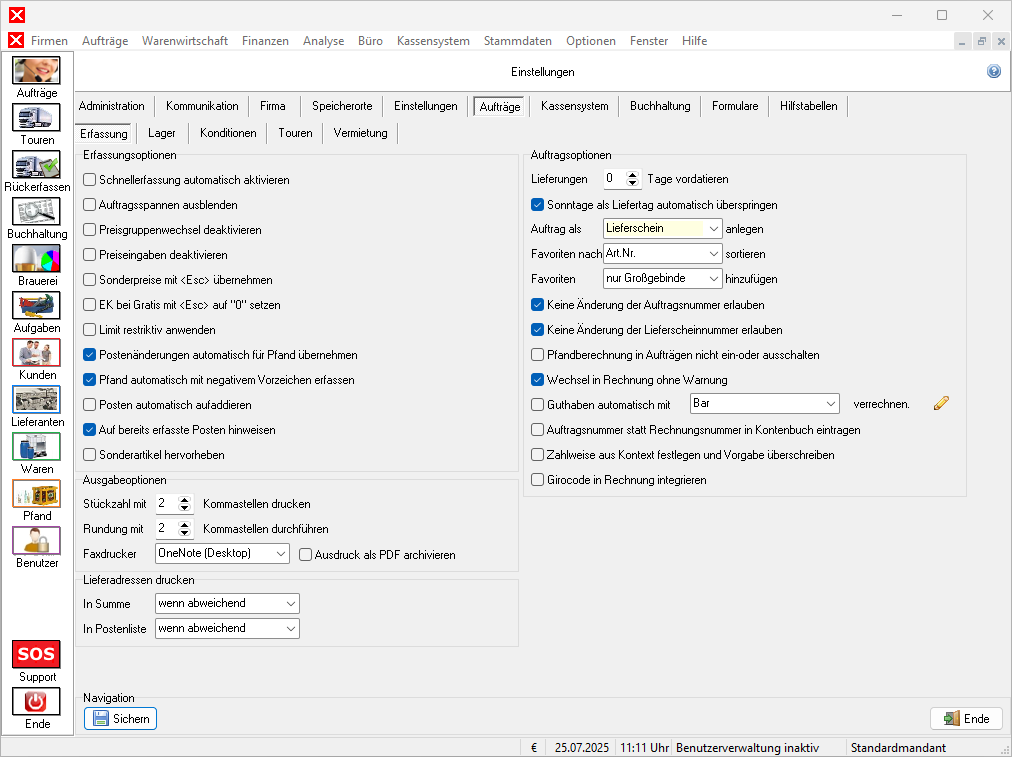
Task: Open the Warenwirtschaft menu
Action: (x=184, y=41)
